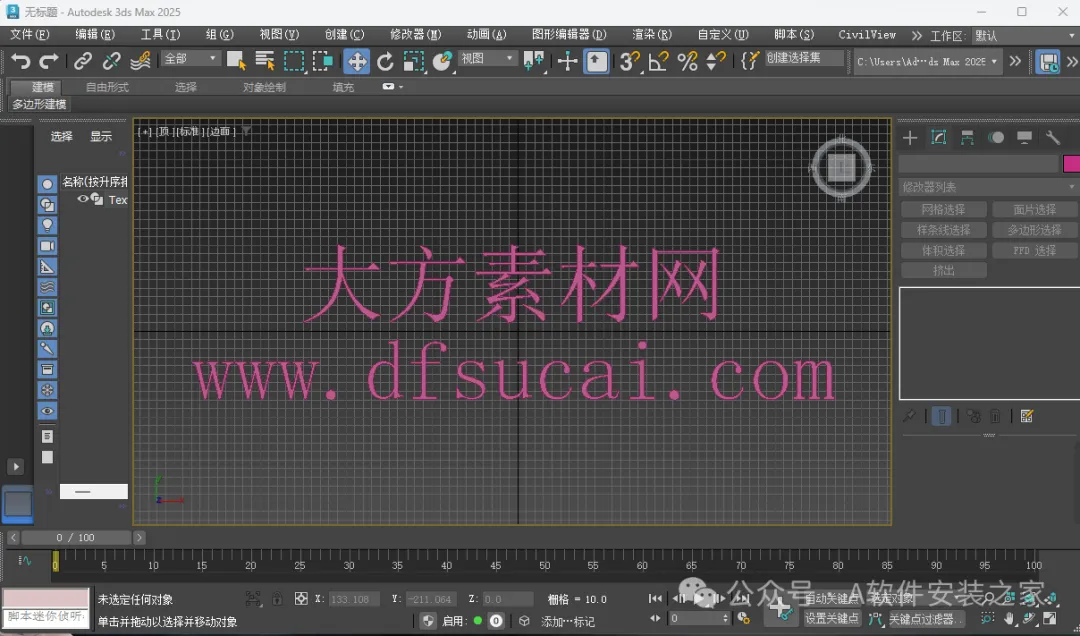The width and height of the screenshot is (1080, 636).
Task: Click the 创建选择集 selection set field
Action: pyautogui.click(x=804, y=59)
